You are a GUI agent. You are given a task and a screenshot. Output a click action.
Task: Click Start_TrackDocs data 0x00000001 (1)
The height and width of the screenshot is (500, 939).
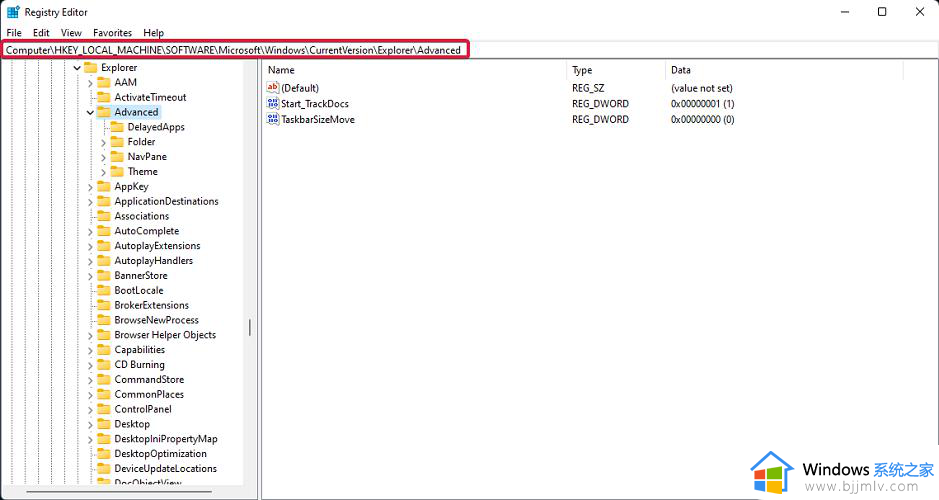click(x=702, y=104)
